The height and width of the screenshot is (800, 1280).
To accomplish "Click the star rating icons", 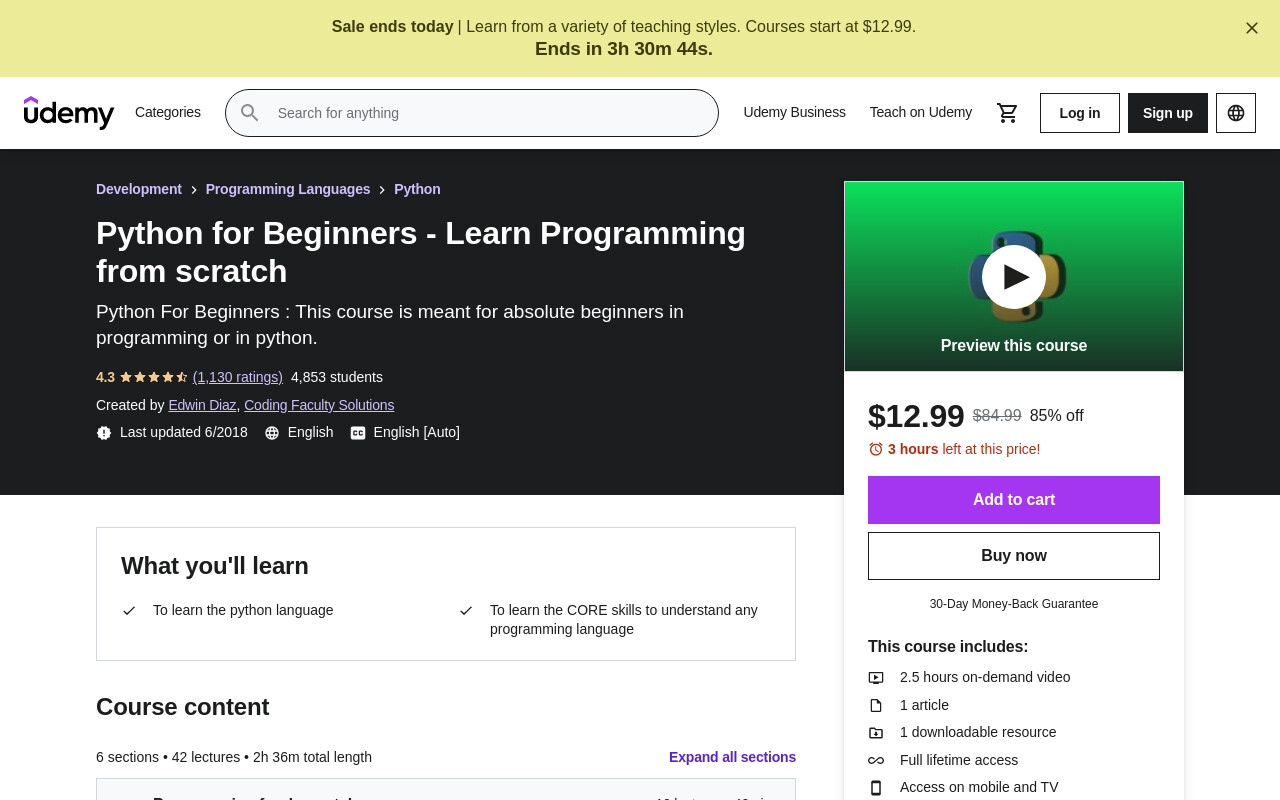I will tap(153, 377).
